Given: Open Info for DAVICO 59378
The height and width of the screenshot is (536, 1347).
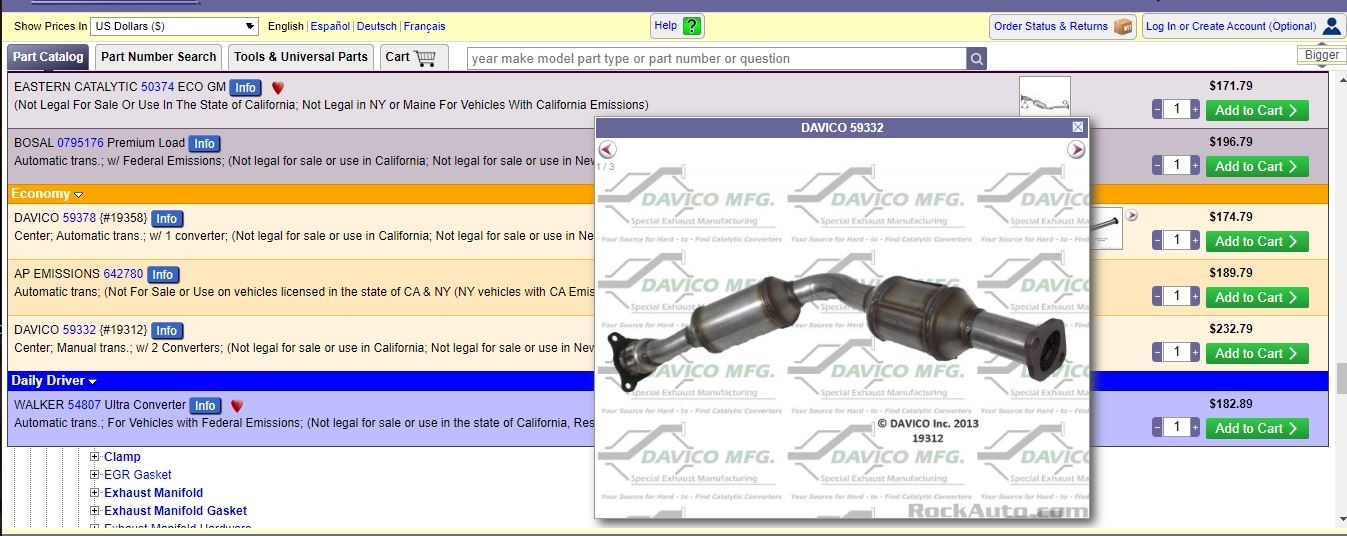Looking at the screenshot, I should click(x=167, y=219).
